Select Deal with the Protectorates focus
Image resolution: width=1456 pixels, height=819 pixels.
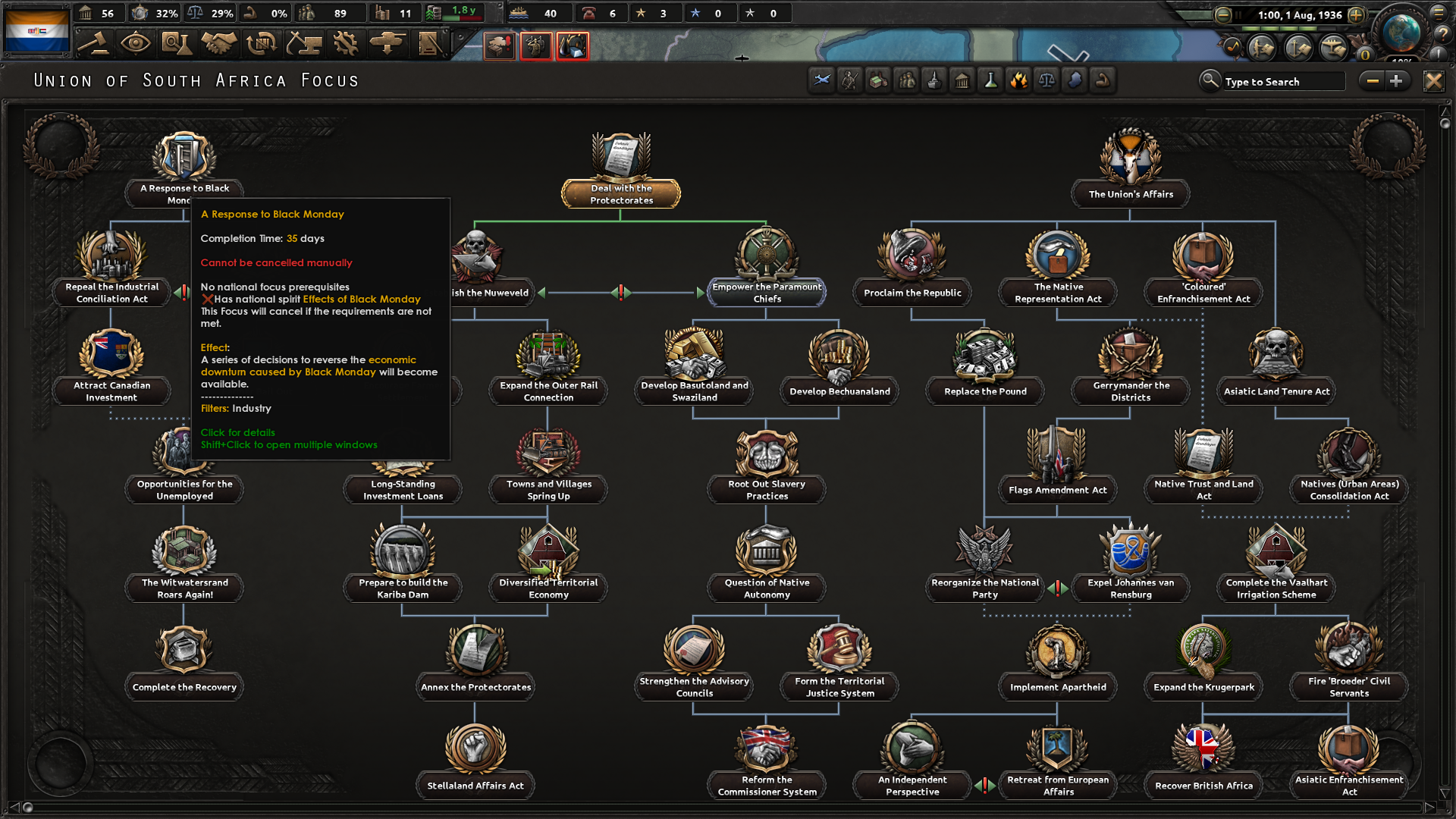tap(621, 171)
